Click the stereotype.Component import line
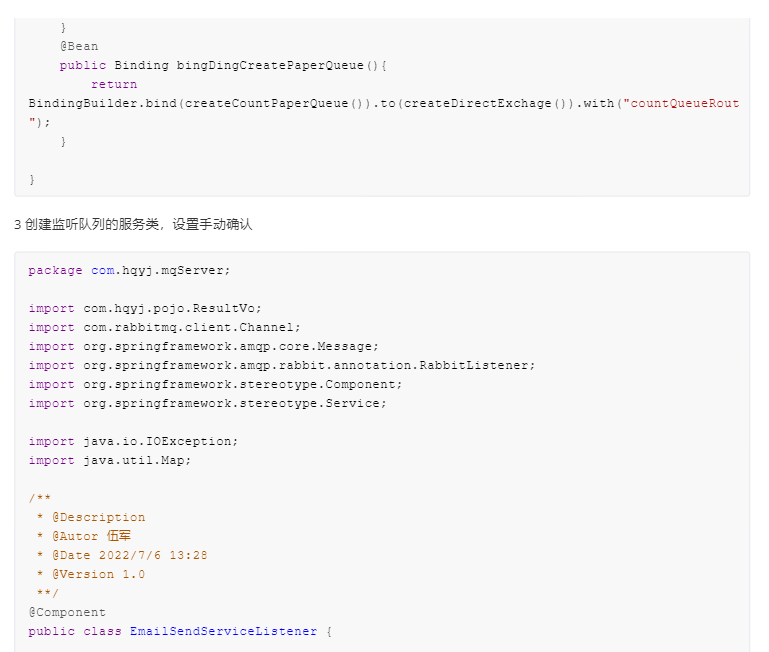The image size is (769, 652). [x=215, y=384]
